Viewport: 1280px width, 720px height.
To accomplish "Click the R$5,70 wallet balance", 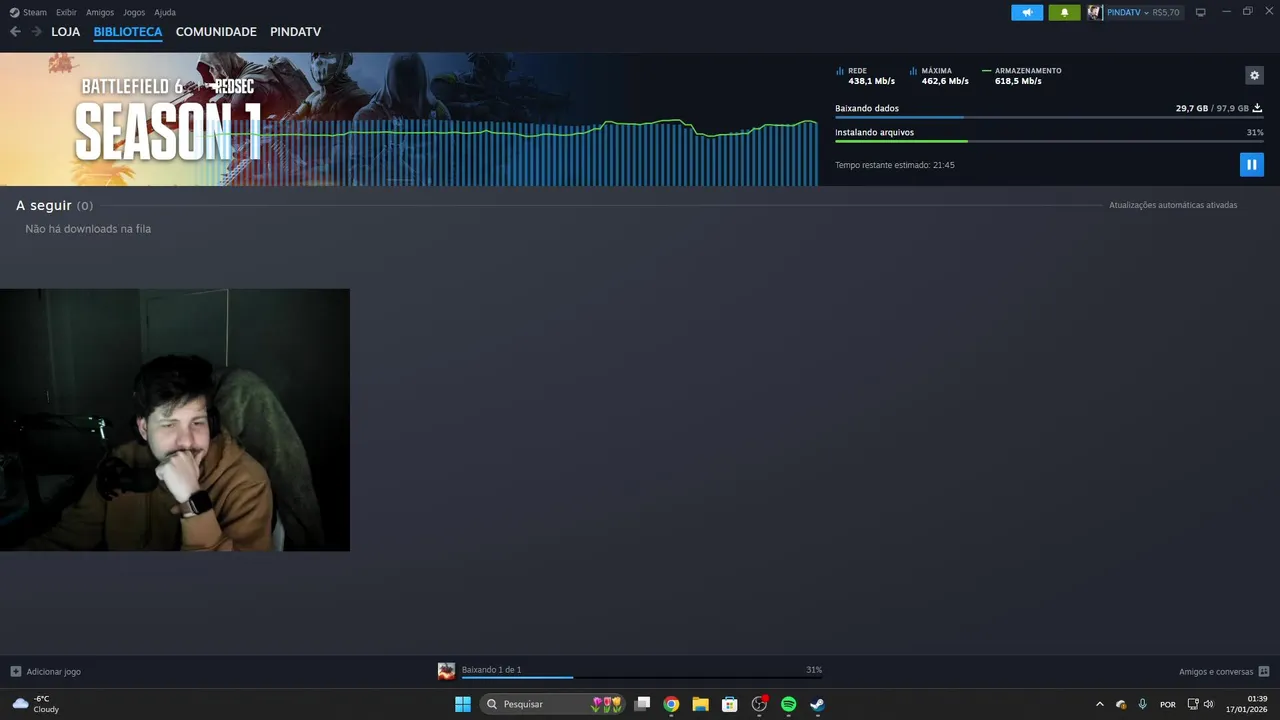I will [x=1166, y=12].
